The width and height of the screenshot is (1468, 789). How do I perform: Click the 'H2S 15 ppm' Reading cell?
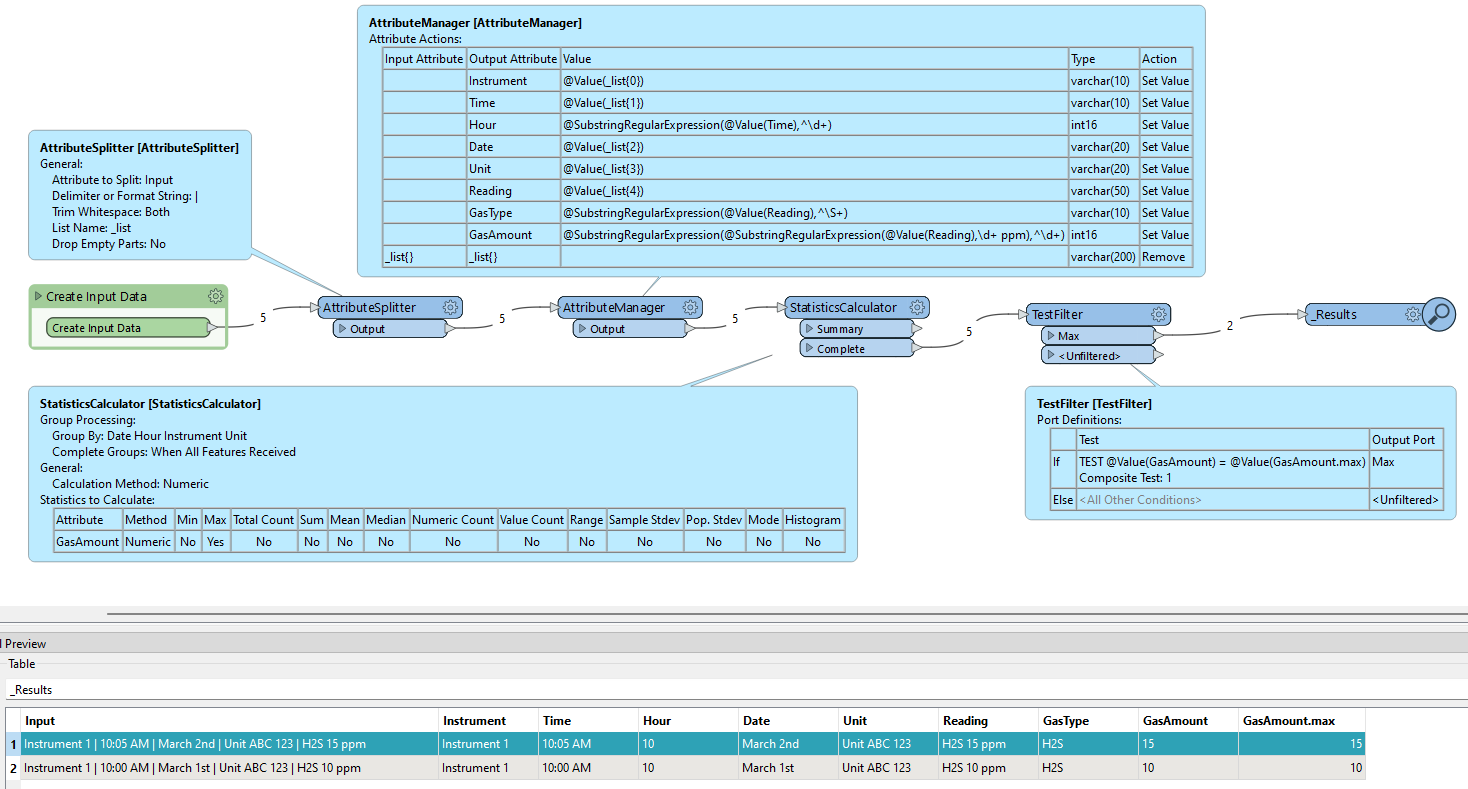click(988, 744)
